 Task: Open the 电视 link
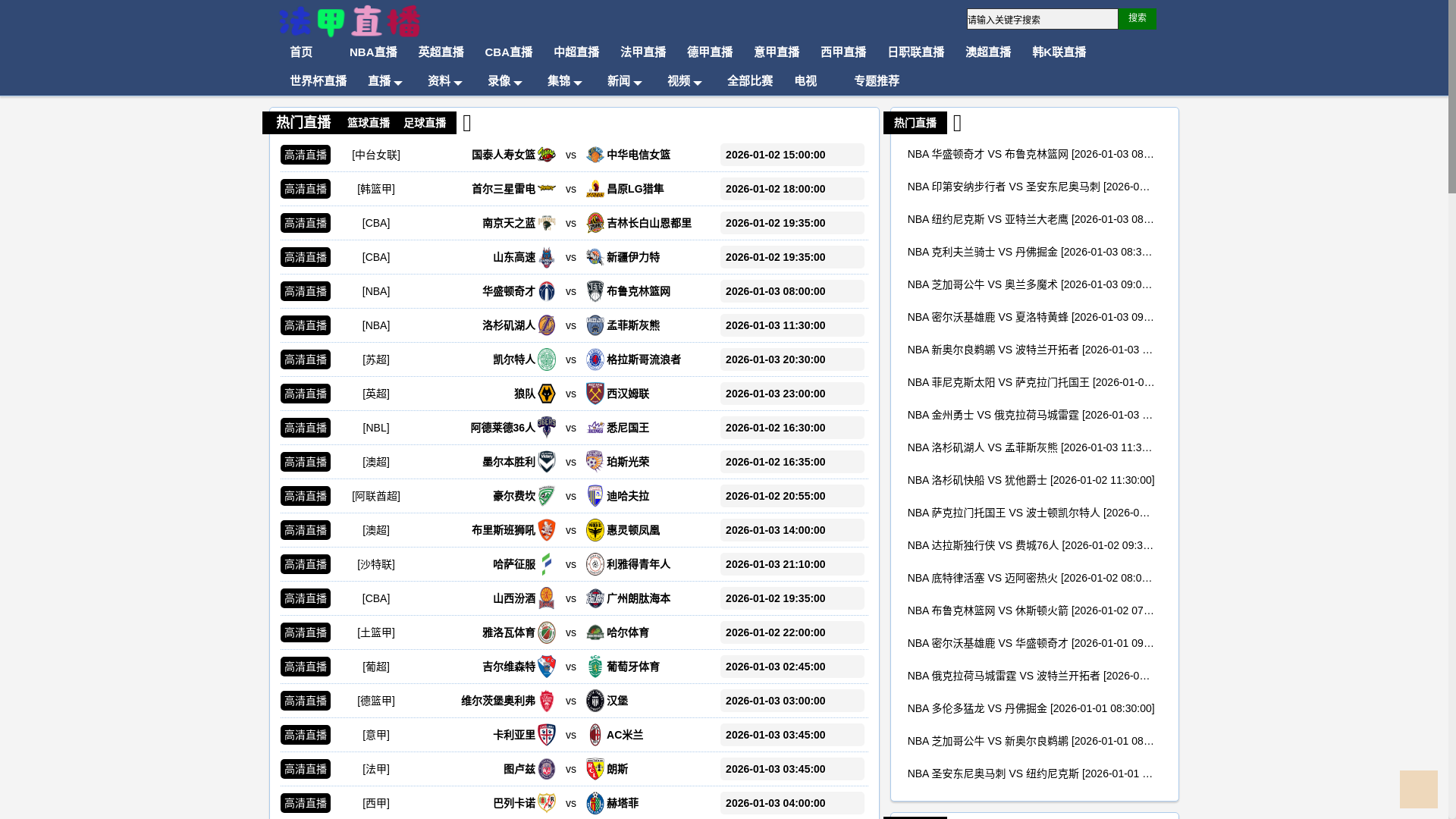tap(805, 81)
